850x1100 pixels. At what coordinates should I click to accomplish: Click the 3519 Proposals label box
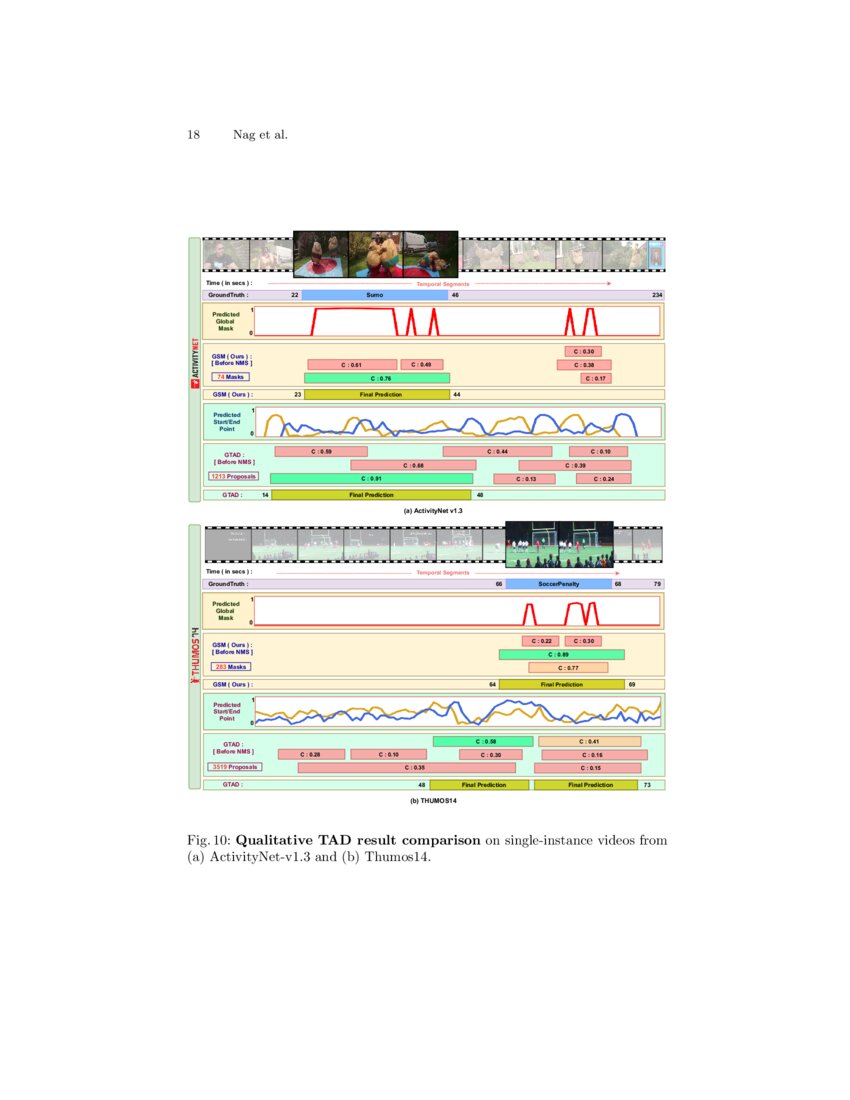(x=234, y=767)
